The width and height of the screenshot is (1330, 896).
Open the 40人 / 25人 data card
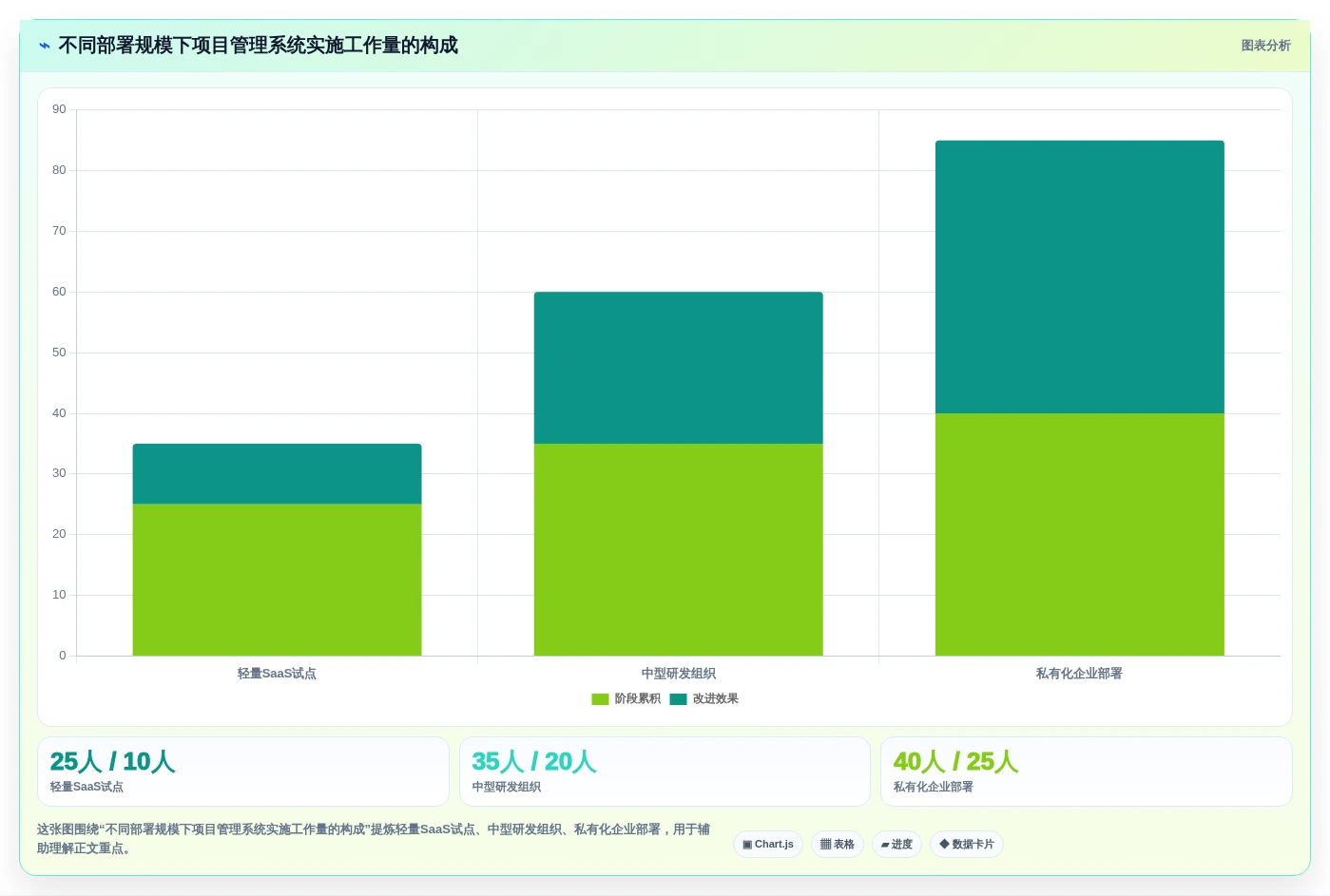point(1086,772)
